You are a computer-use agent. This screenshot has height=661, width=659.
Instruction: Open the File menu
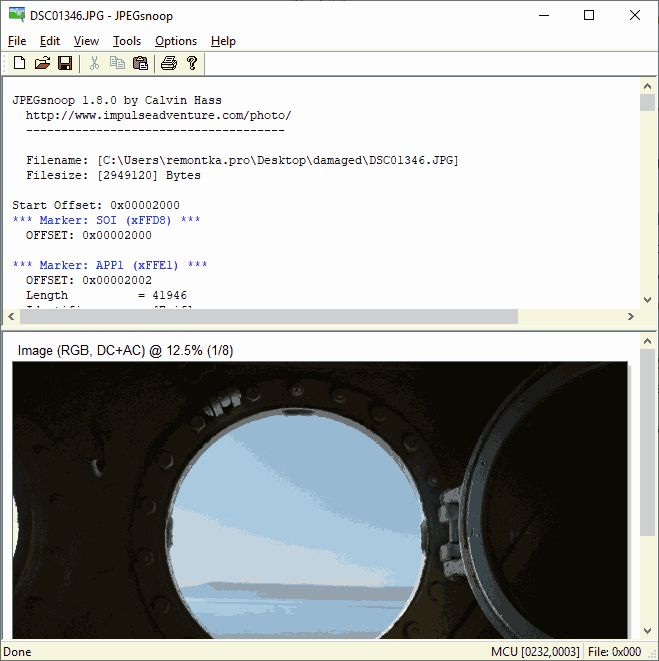click(17, 41)
